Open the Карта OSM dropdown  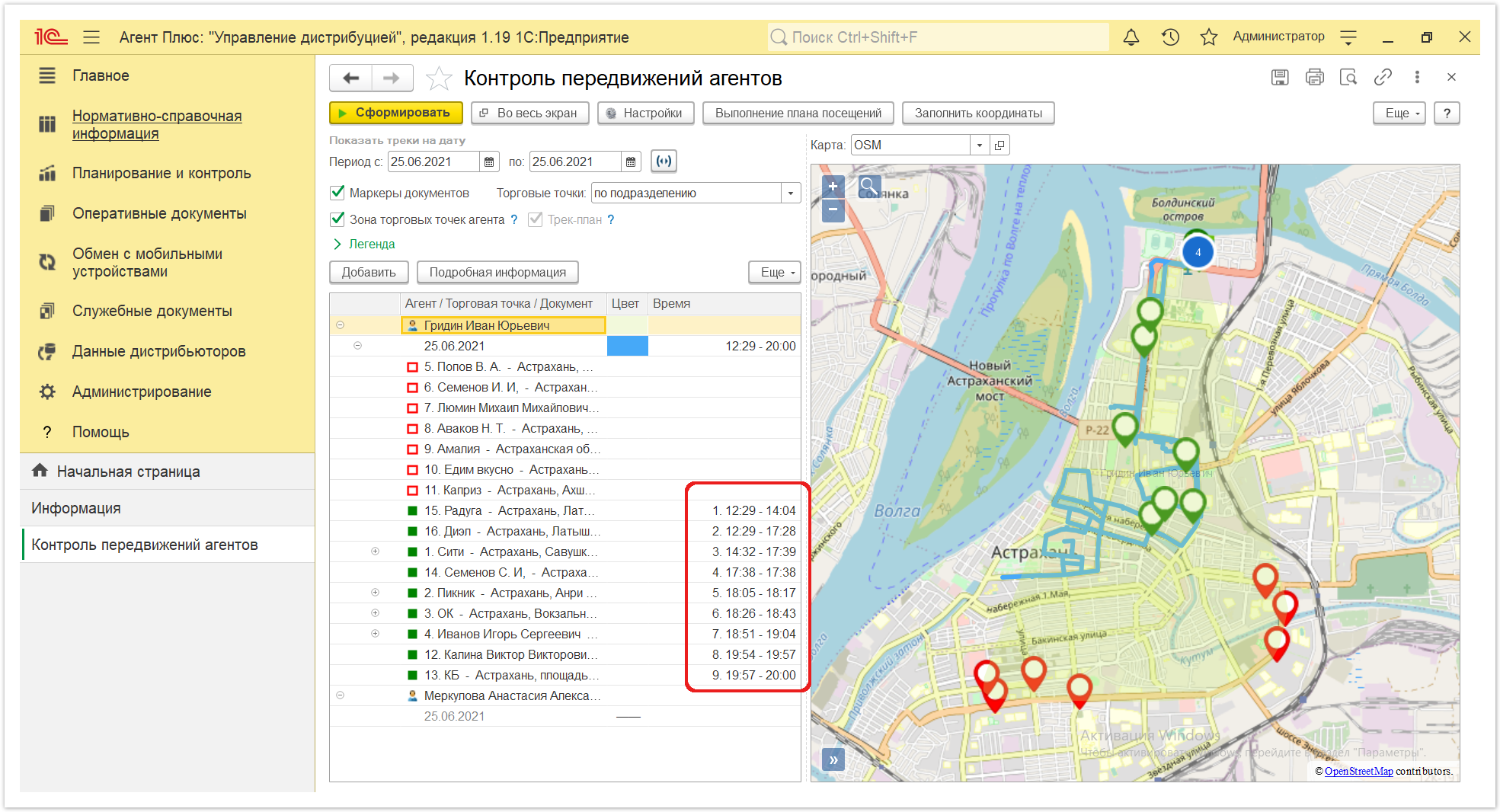(x=980, y=145)
